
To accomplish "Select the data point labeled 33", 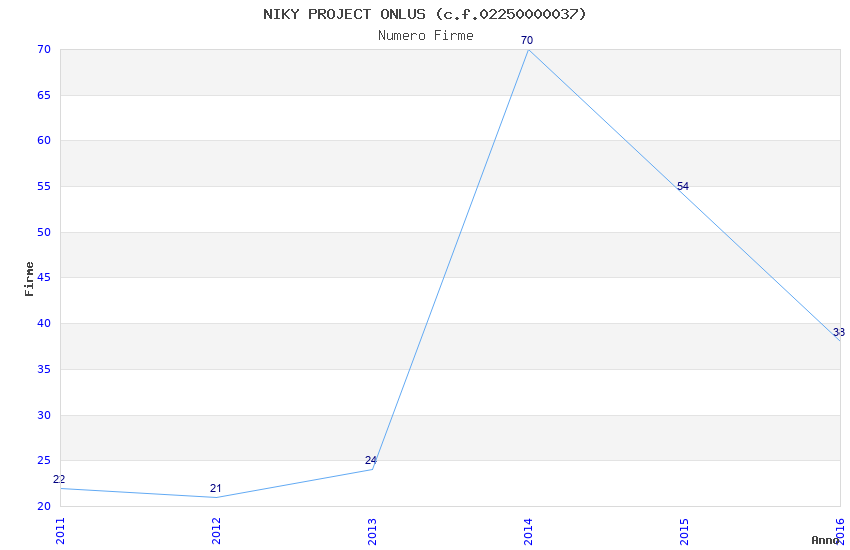I will (839, 332).
